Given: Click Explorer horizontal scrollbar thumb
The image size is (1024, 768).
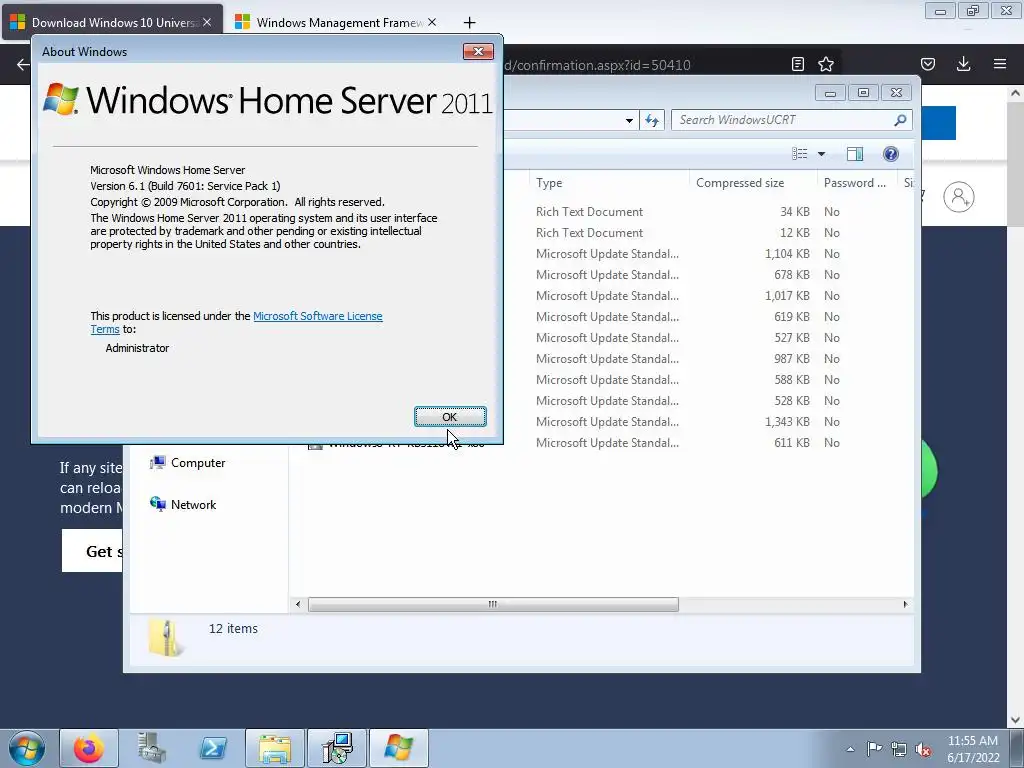Looking at the screenshot, I should tap(493, 604).
